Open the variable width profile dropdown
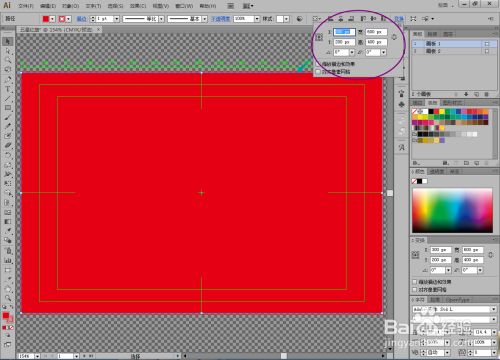This screenshot has height=360, width=500. [161, 19]
